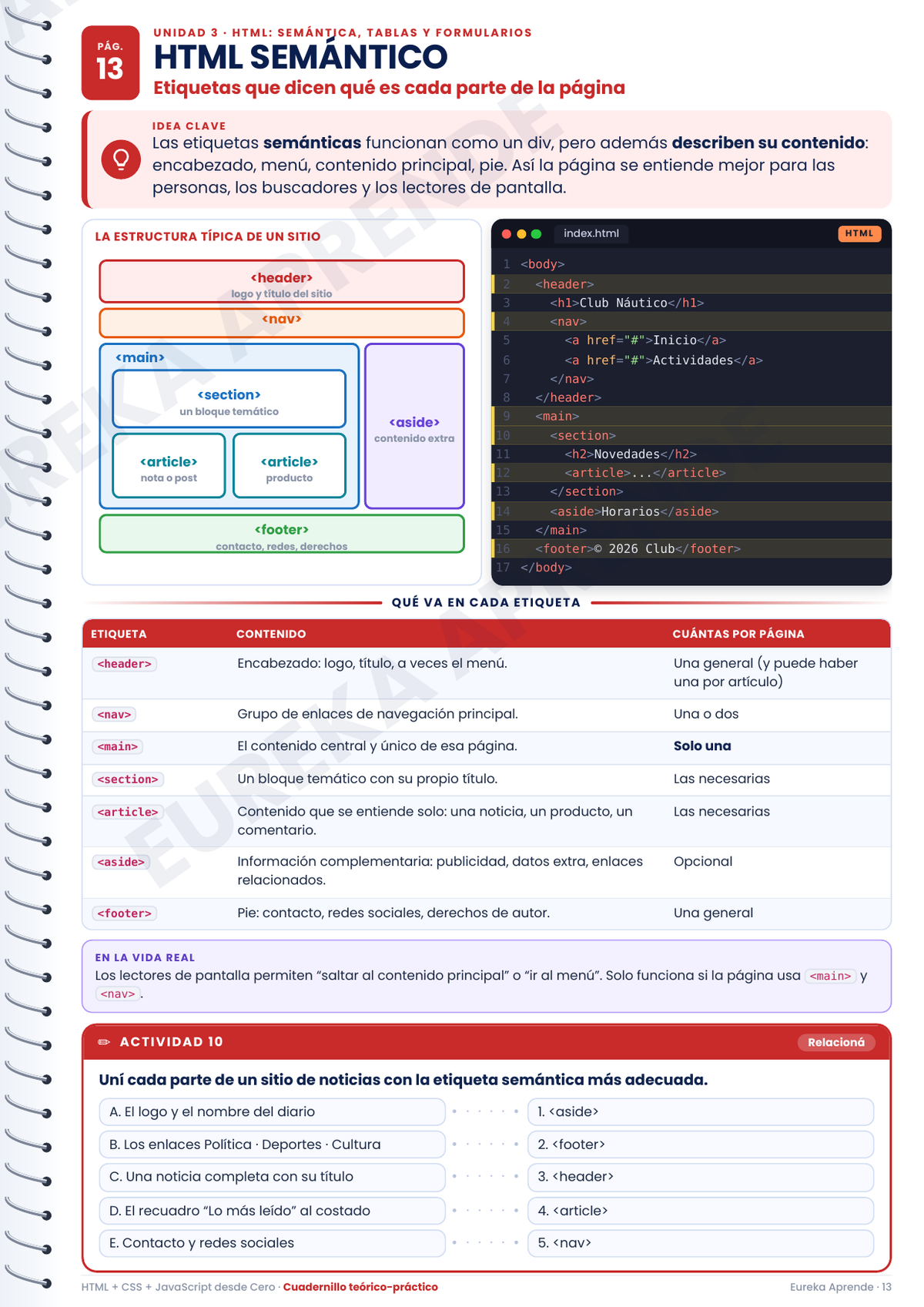Click the green <footer> box in diagram
Image resolution: width=924 pixels, height=1307 pixels.
pos(282,534)
